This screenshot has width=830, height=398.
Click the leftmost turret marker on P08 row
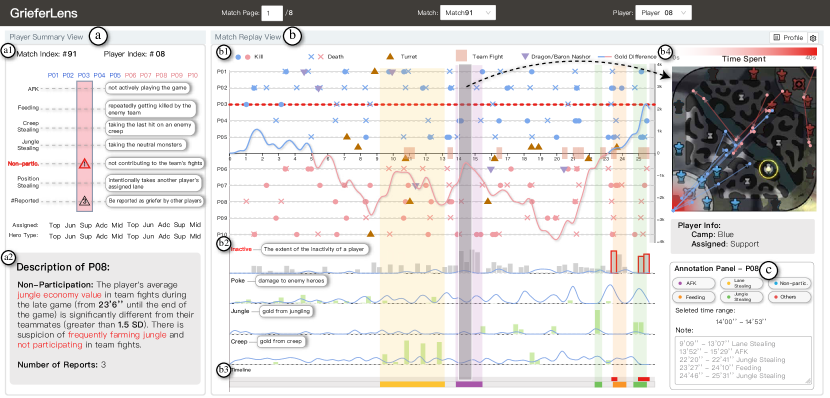click(x=409, y=201)
